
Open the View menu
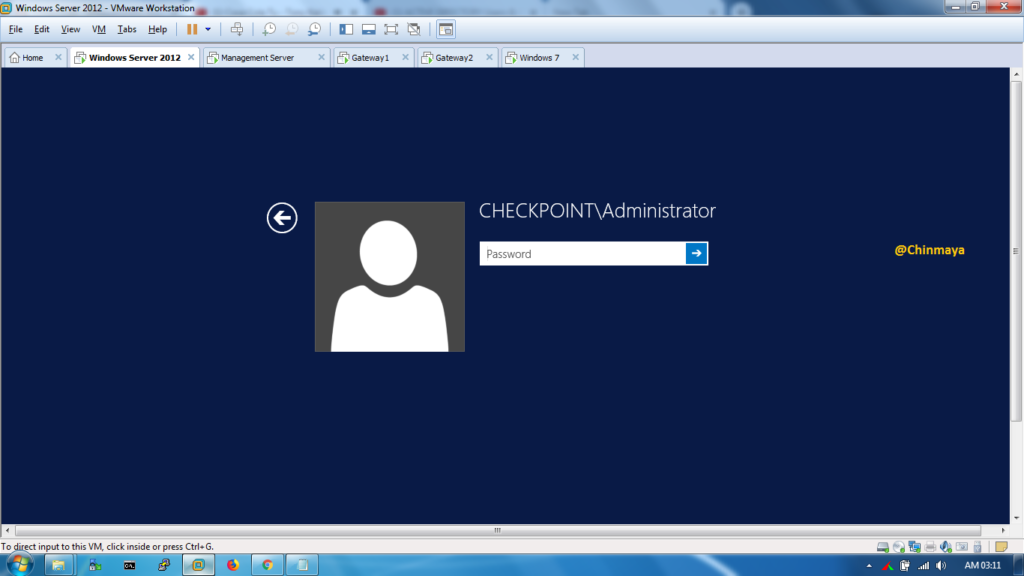click(70, 29)
